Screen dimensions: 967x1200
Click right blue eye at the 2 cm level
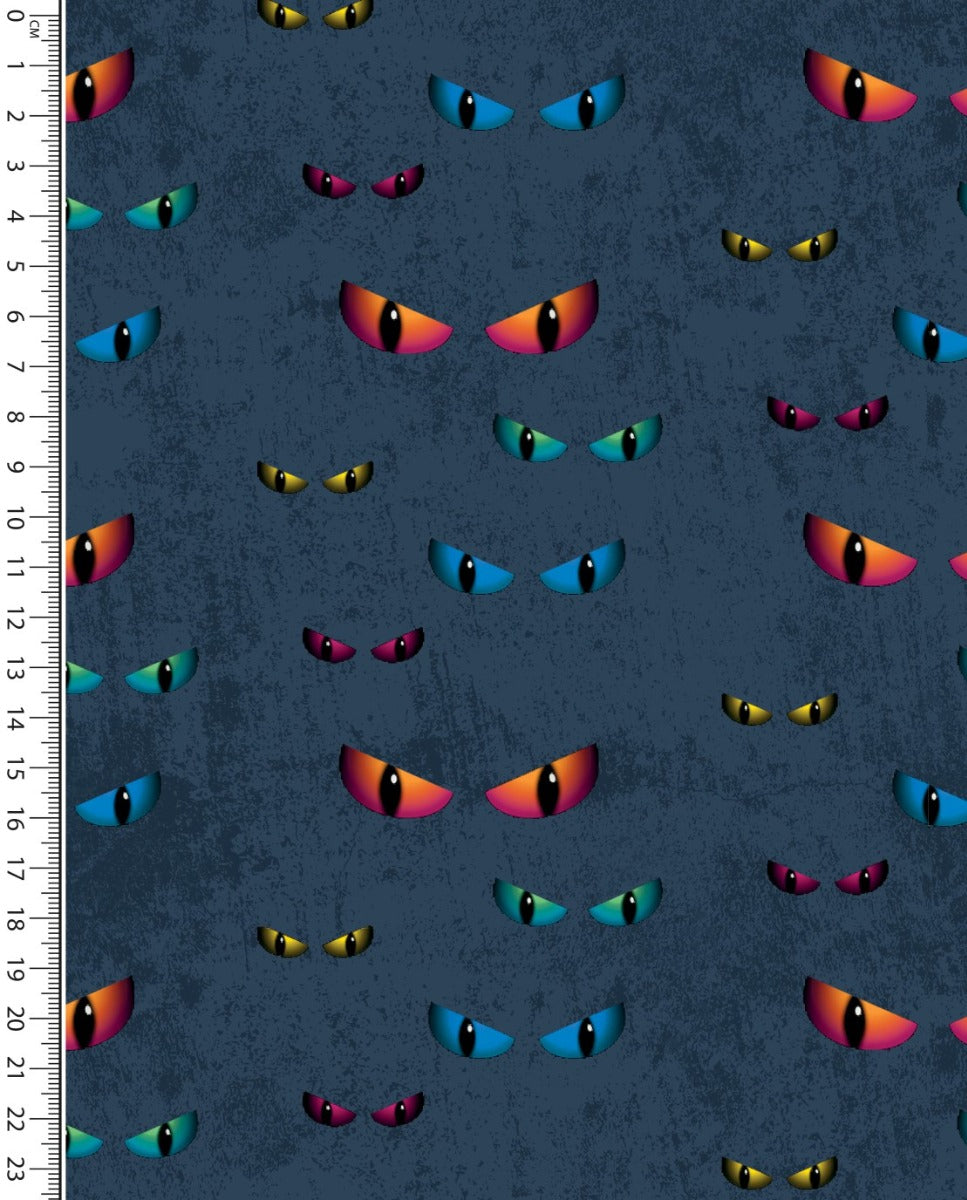[584, 106]
